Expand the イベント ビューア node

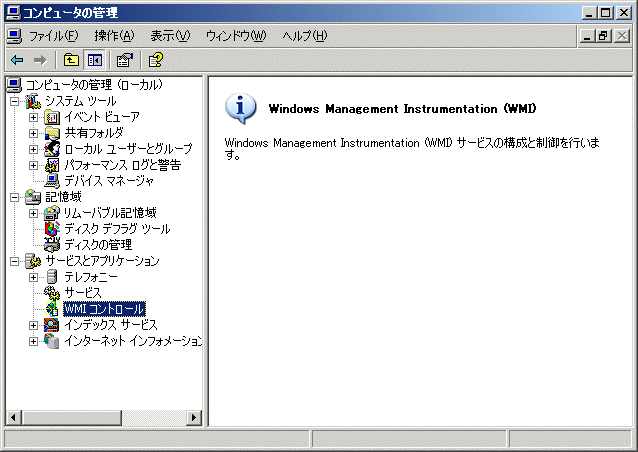coord(33,118)
